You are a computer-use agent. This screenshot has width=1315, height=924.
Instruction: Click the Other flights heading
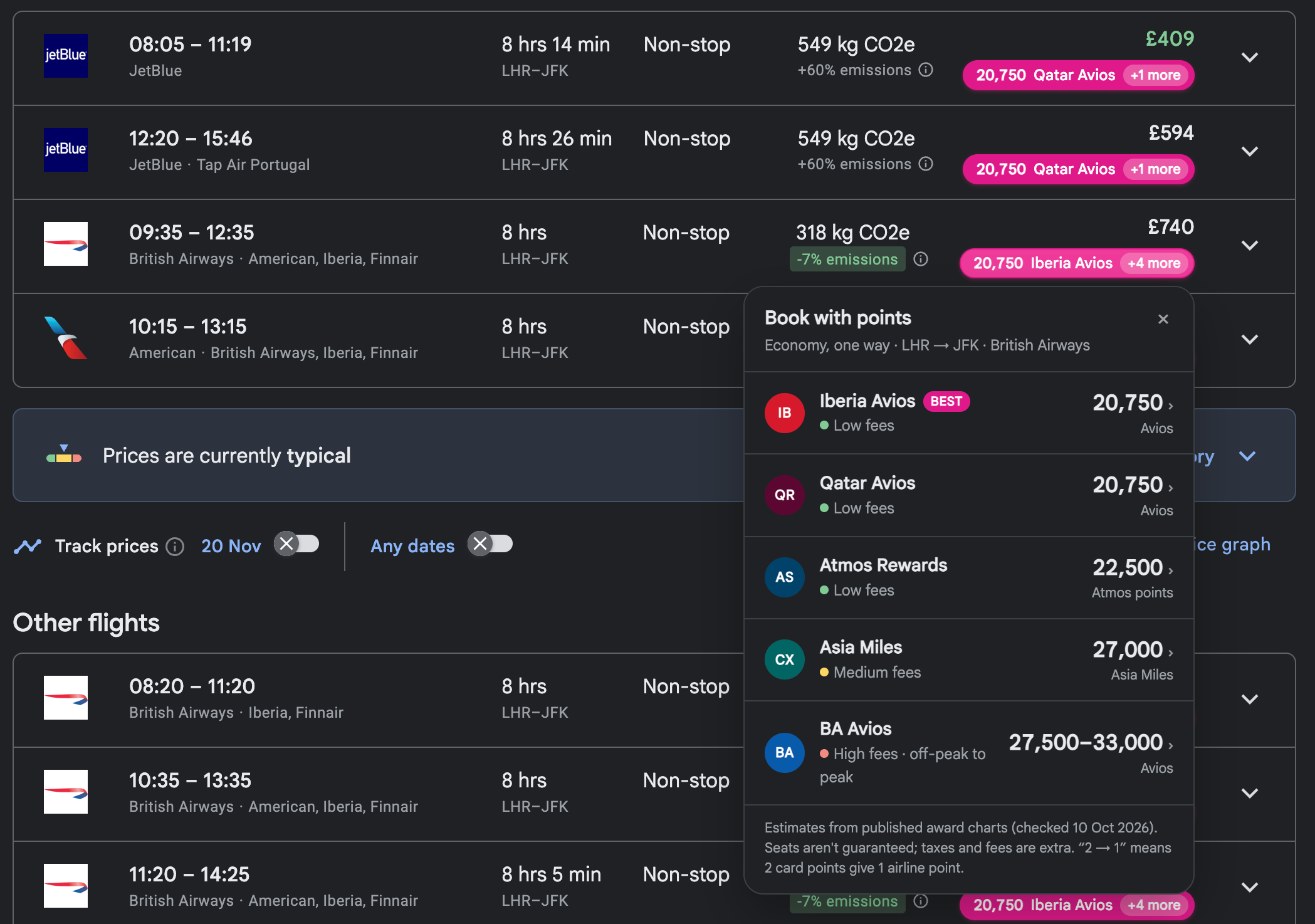pos(86,623)
